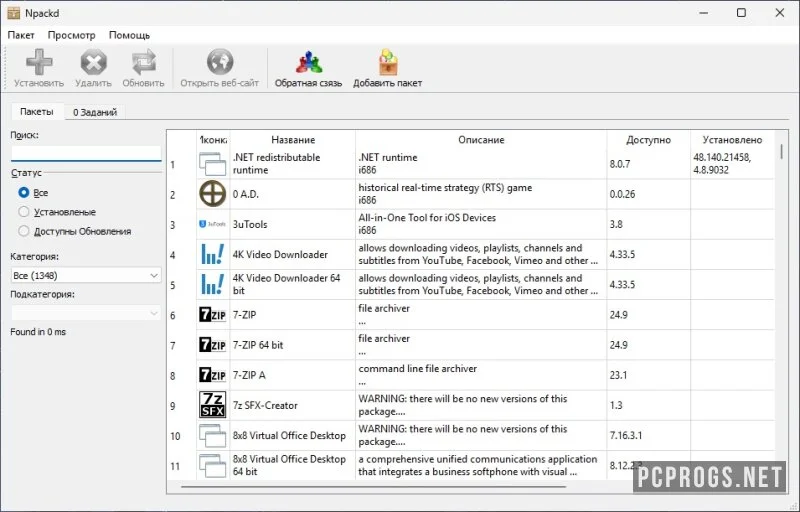Click the Npackd app icon in title bar
Image resolution: width=800 pixels, height=512 pixels.
point(14,13)
